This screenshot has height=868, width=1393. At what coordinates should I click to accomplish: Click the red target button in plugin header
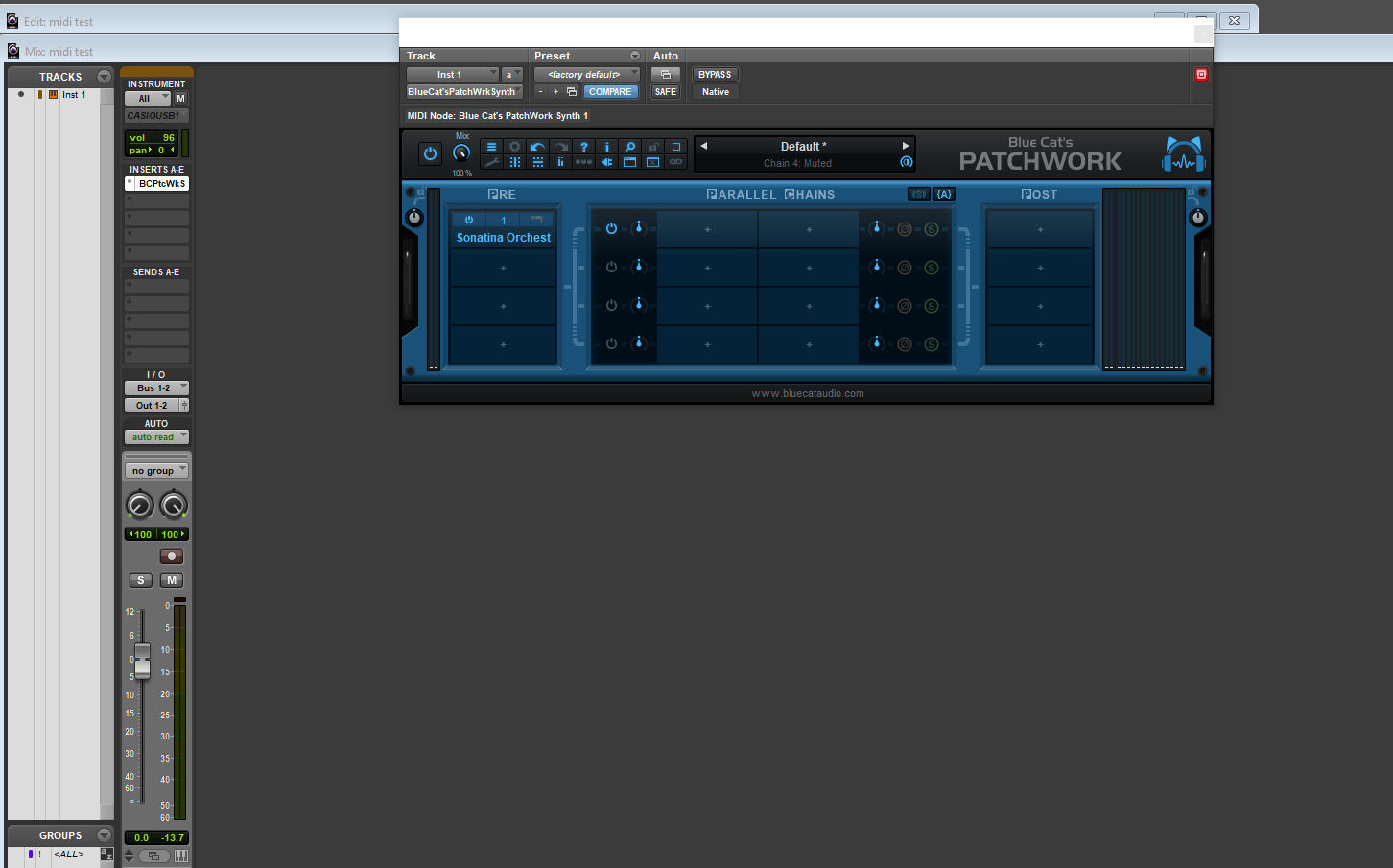[x=1200, y=74]
